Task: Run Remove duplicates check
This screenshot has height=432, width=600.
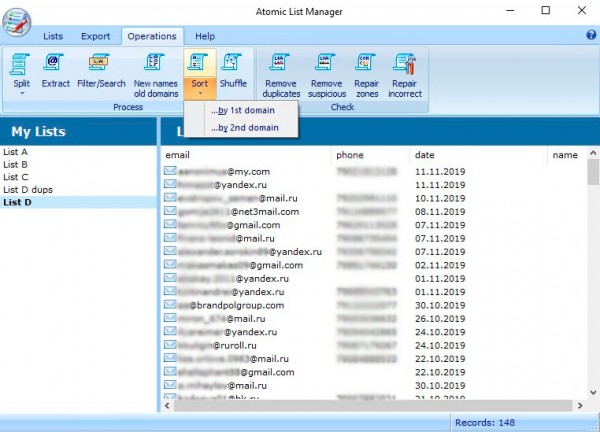Action: point(281,75)
